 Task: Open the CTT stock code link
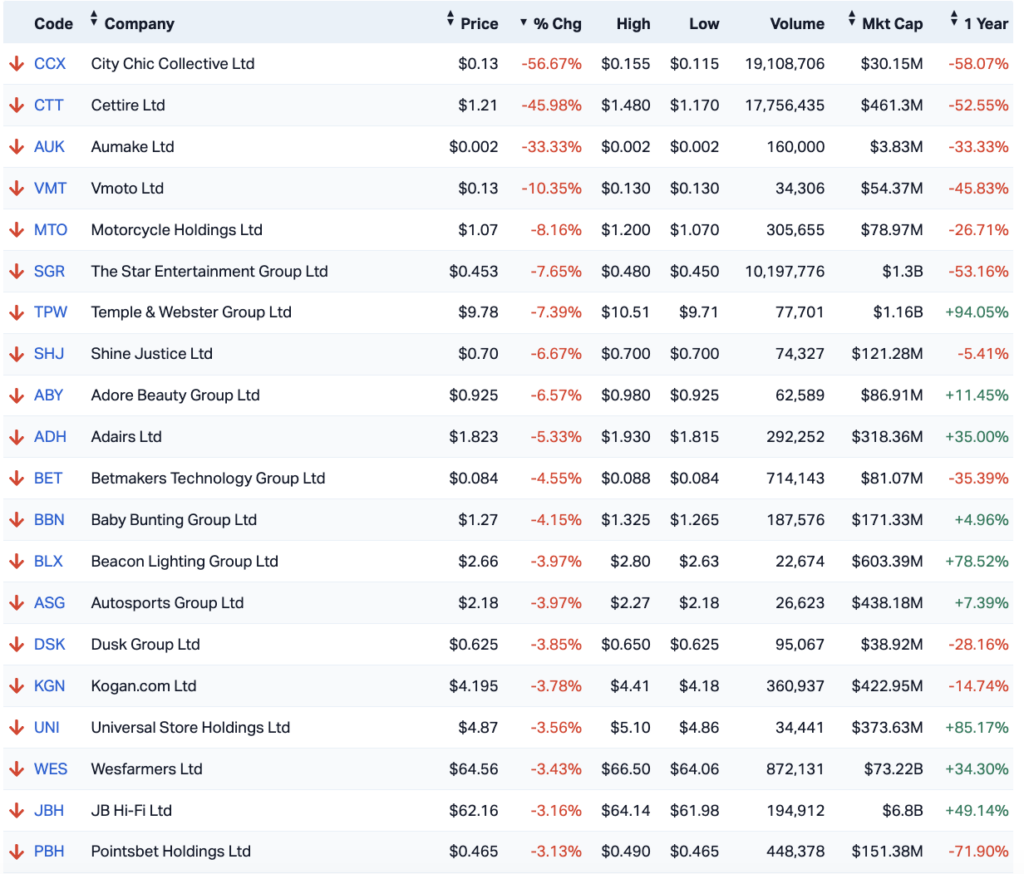pos(48,105)
